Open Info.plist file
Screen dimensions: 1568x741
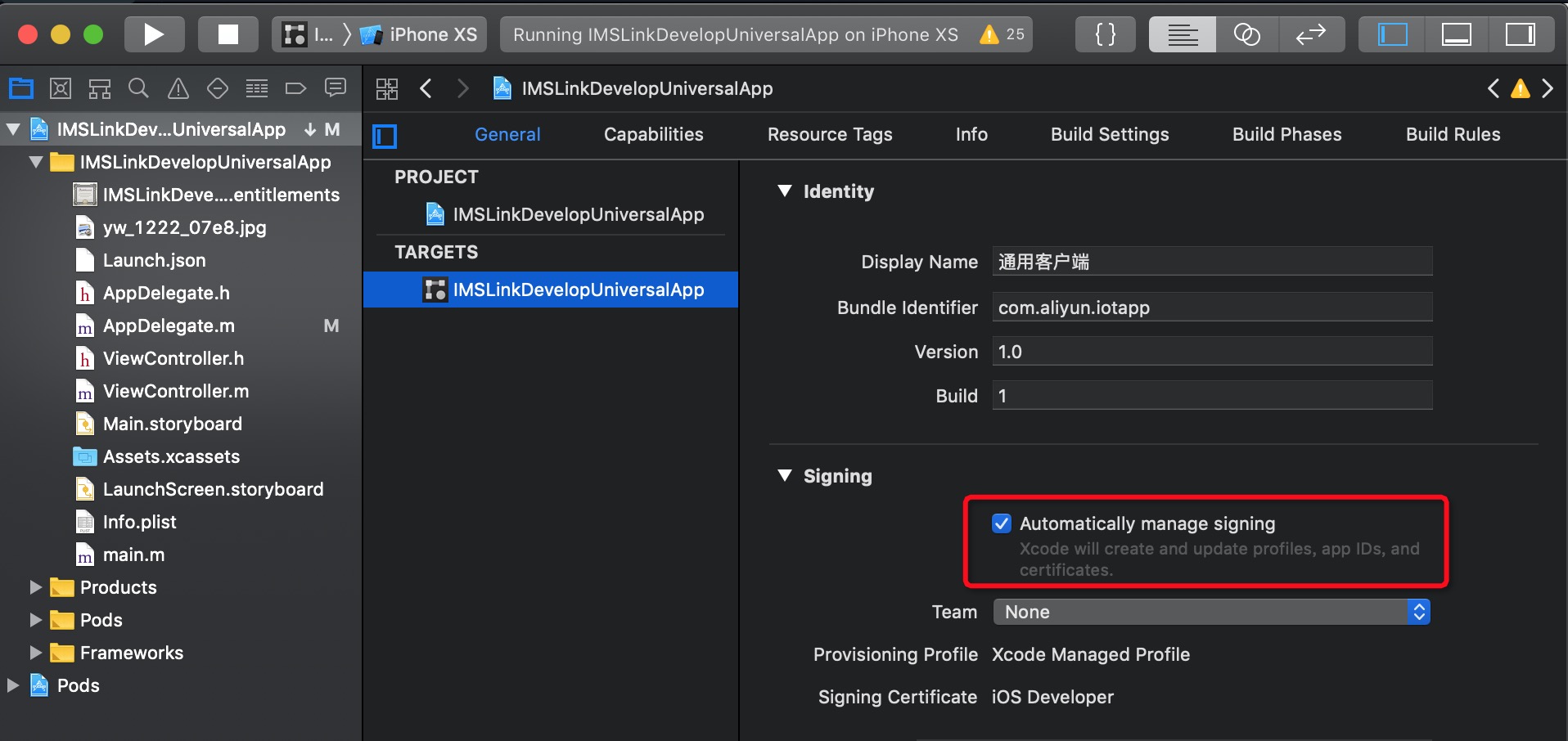tap(125, 522)
